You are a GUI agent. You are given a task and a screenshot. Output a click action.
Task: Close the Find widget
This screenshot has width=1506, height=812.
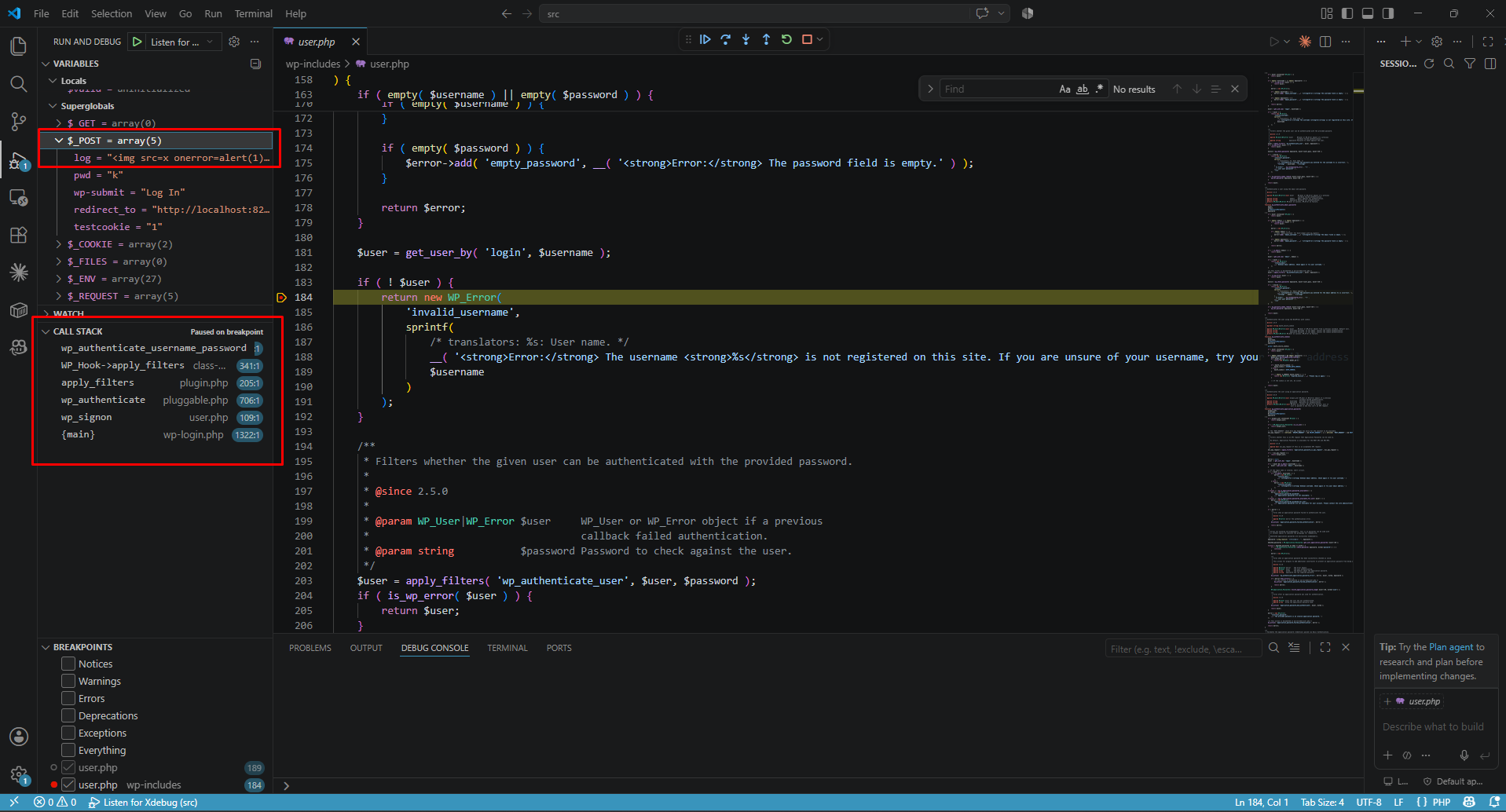pos(1235,89)
